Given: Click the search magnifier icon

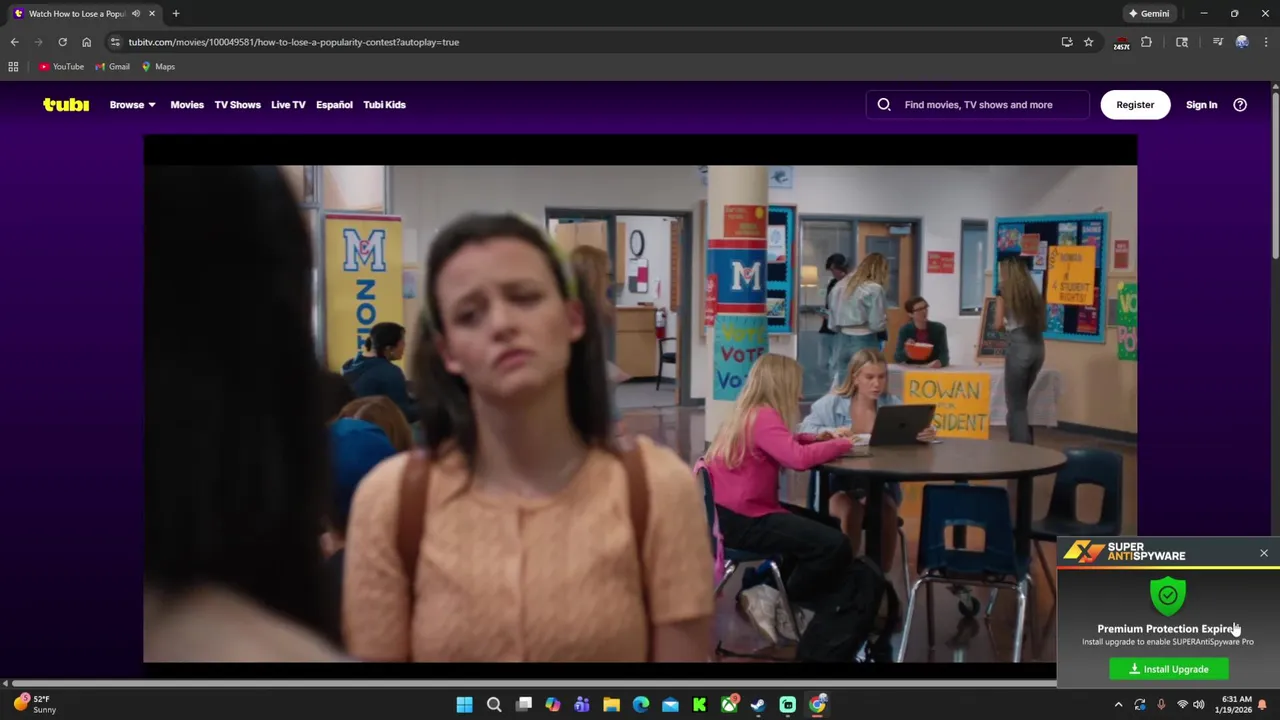Looking at the screenshot, I should 884,104.
